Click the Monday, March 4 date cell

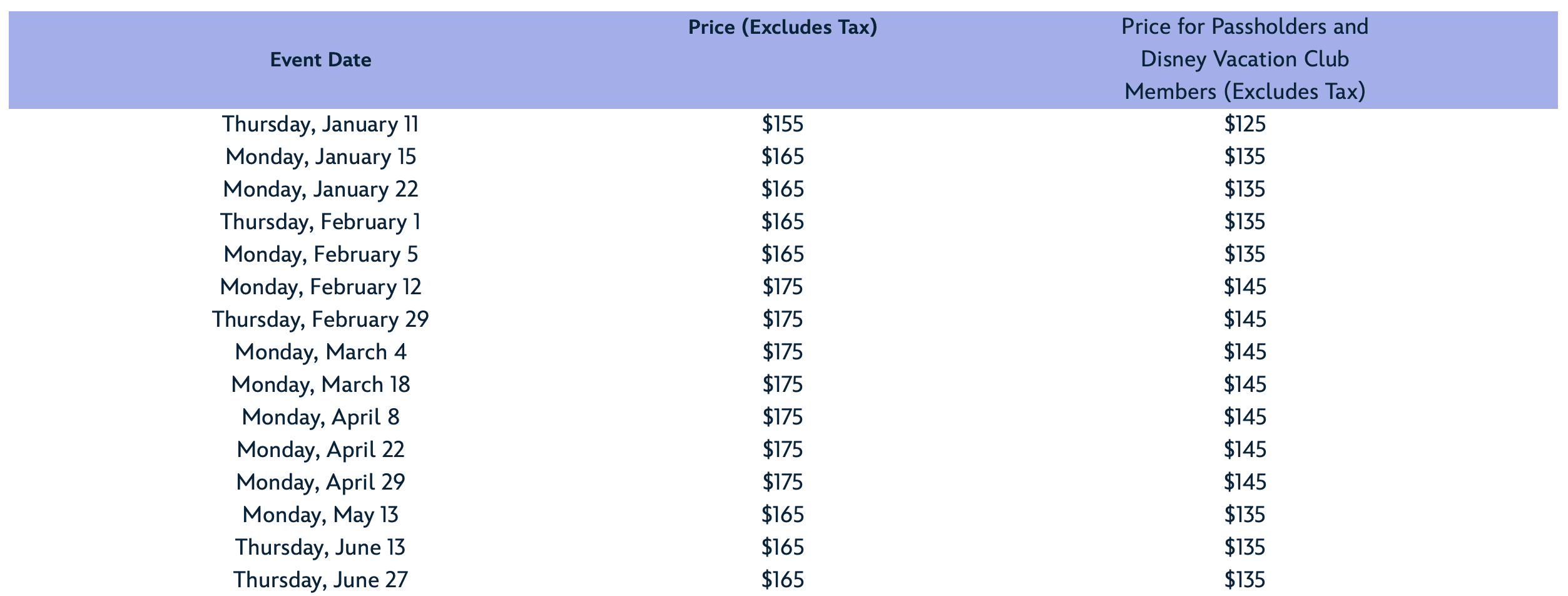pos(320,352)
